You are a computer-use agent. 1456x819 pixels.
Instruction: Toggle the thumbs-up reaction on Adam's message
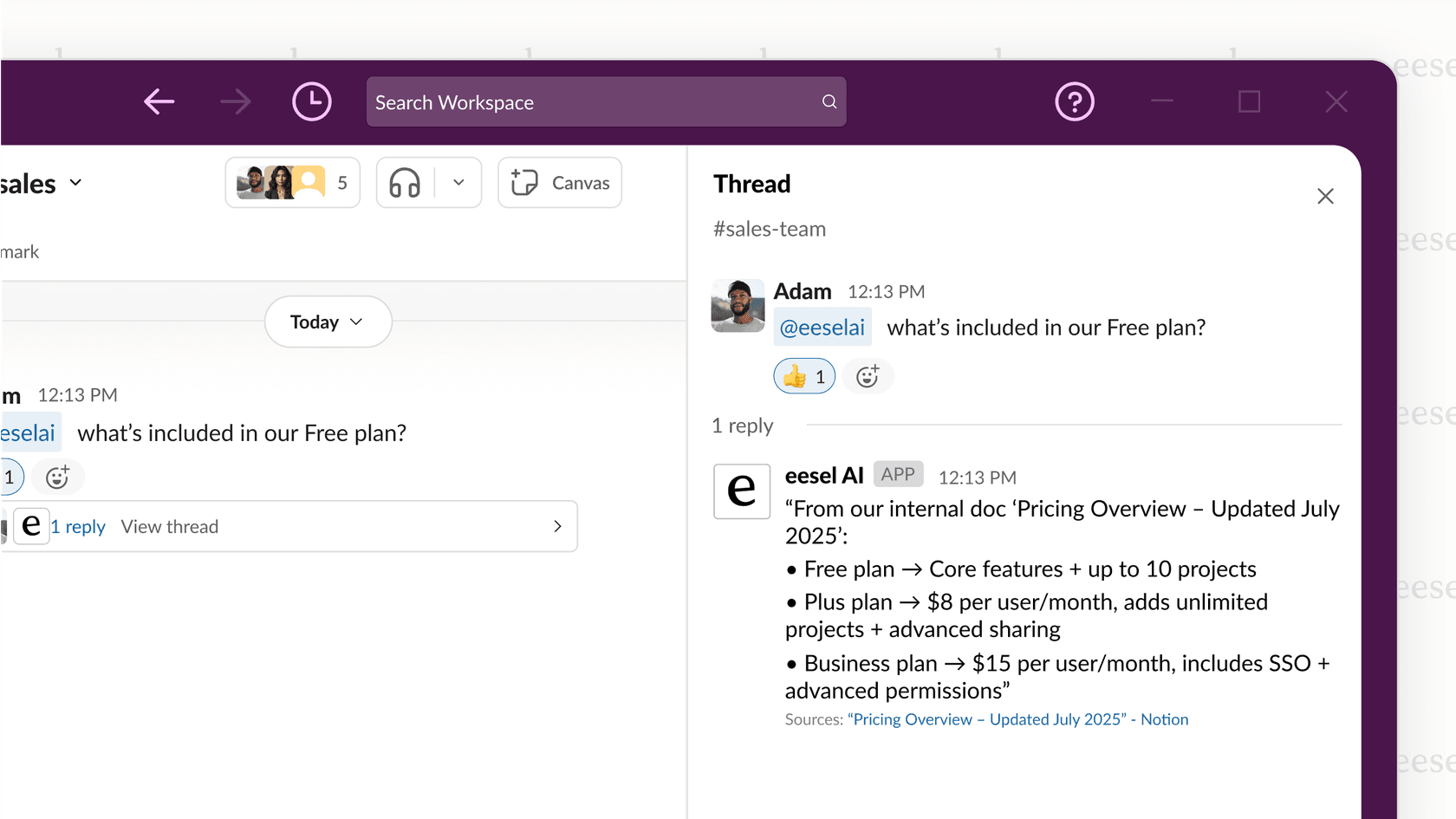[803, 375]
